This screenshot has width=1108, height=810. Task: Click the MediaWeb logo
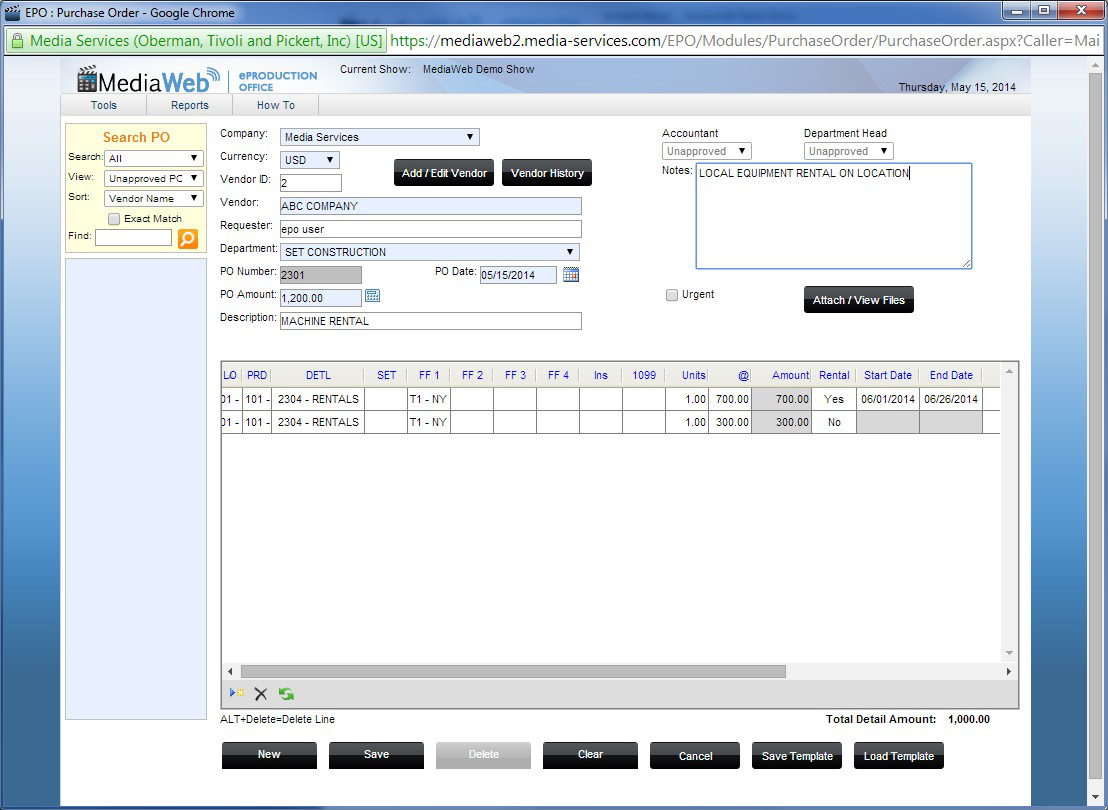[149, 80]
